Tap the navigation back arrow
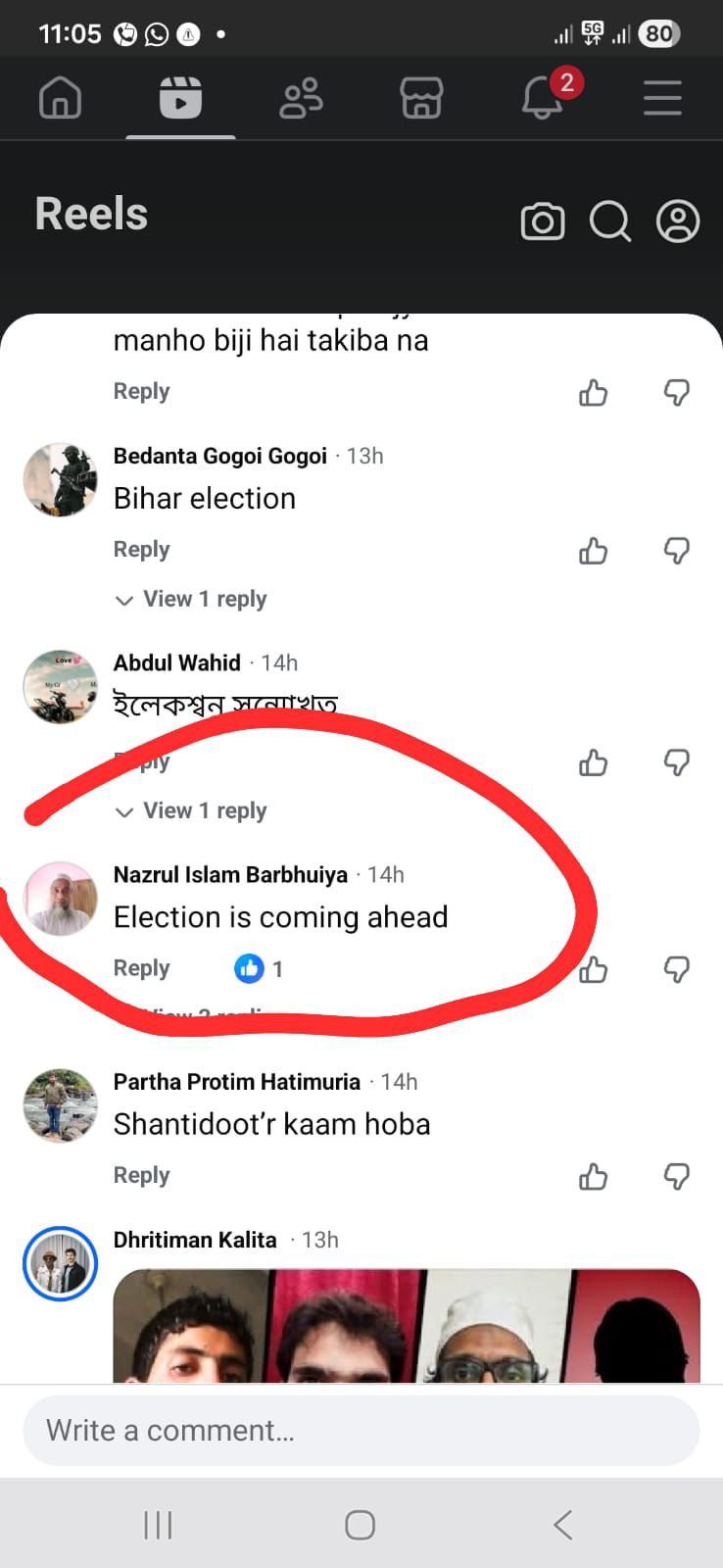Image resolution: width=723 pixels, height=1568 pixels. (x=562, y=1524)
